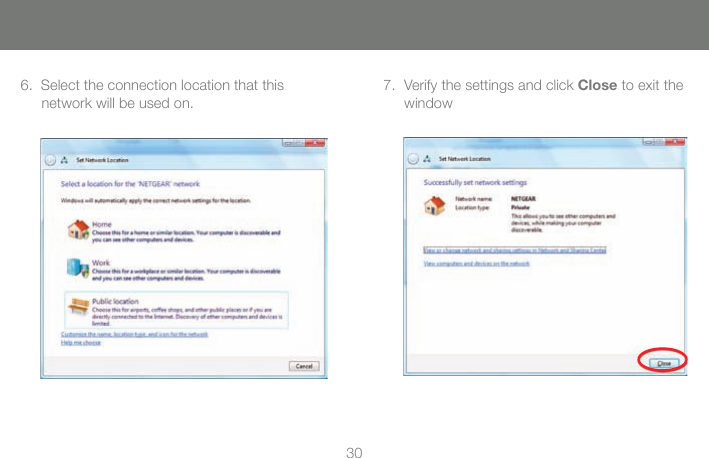Minimize the right Set Network Location window
The width and height of the screenshot is (709, 458).
(x=648, y=142)
